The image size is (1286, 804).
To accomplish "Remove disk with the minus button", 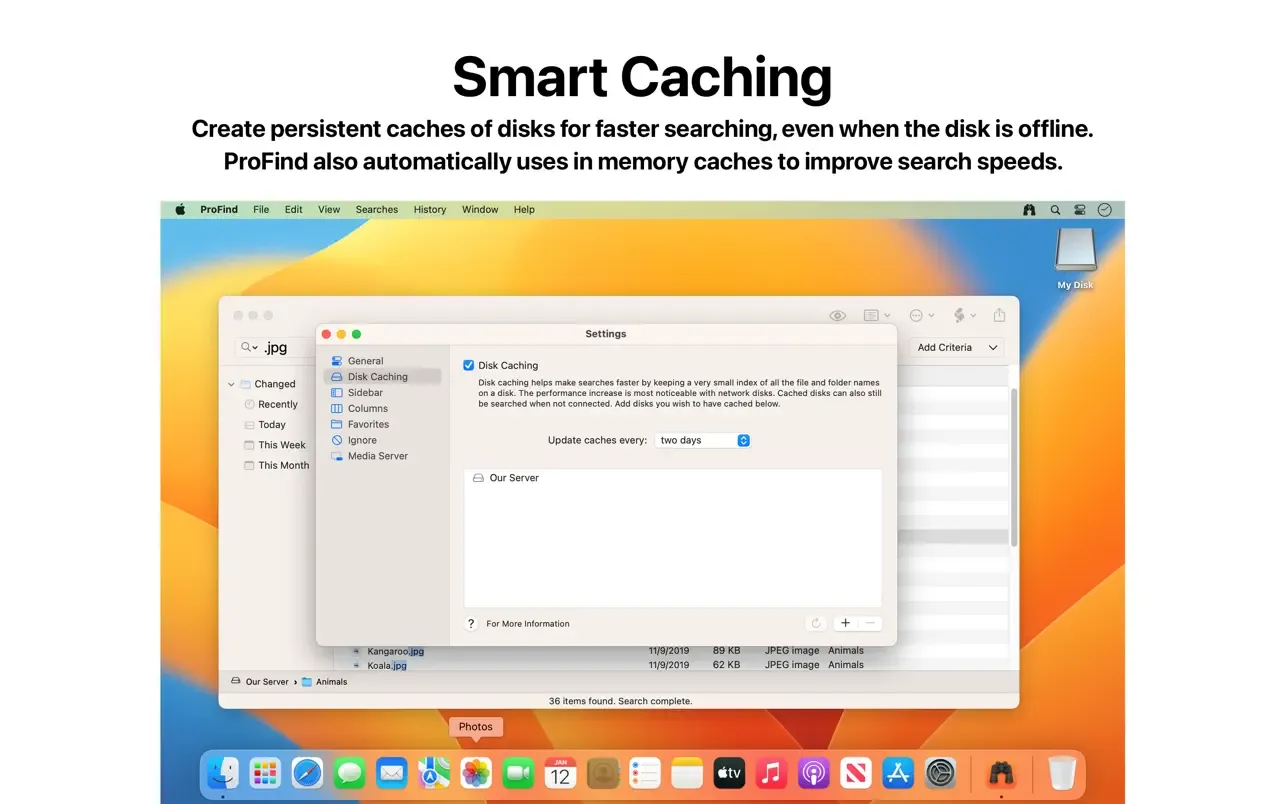I will 871,623.
